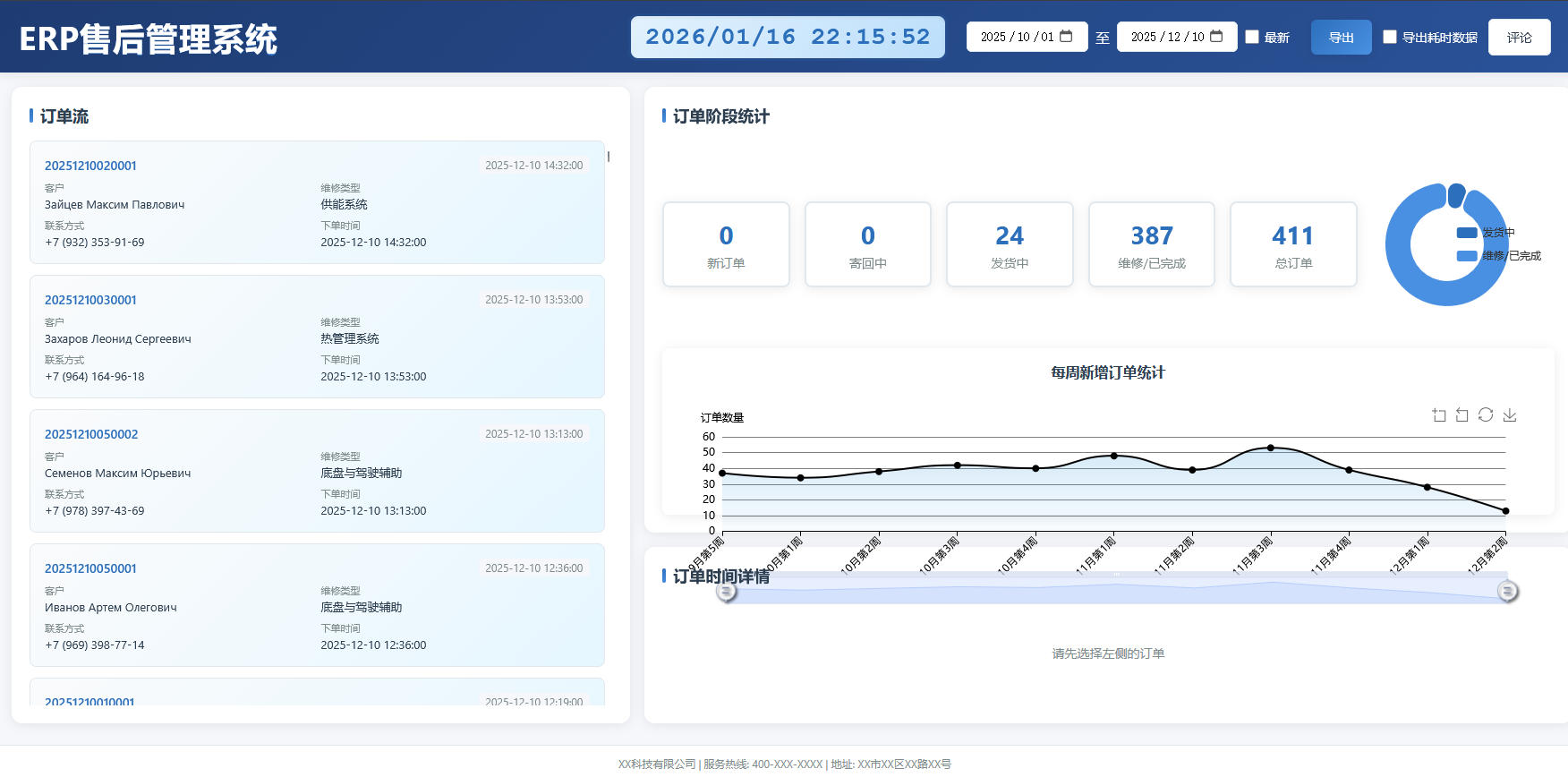Download weekly chart as image
1568x777 pixels.
1510,415
